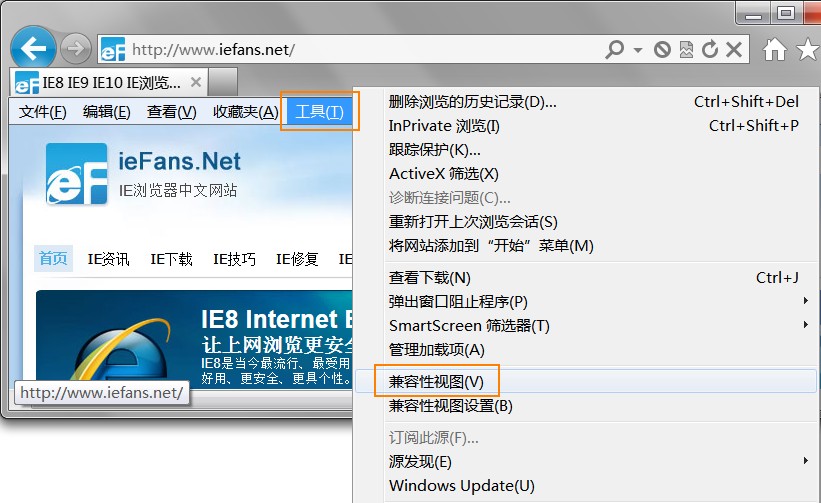This screenshot has height=503, width=821.
Task: Select 兼容性视图(V)
Action: (x=585, y=382)
